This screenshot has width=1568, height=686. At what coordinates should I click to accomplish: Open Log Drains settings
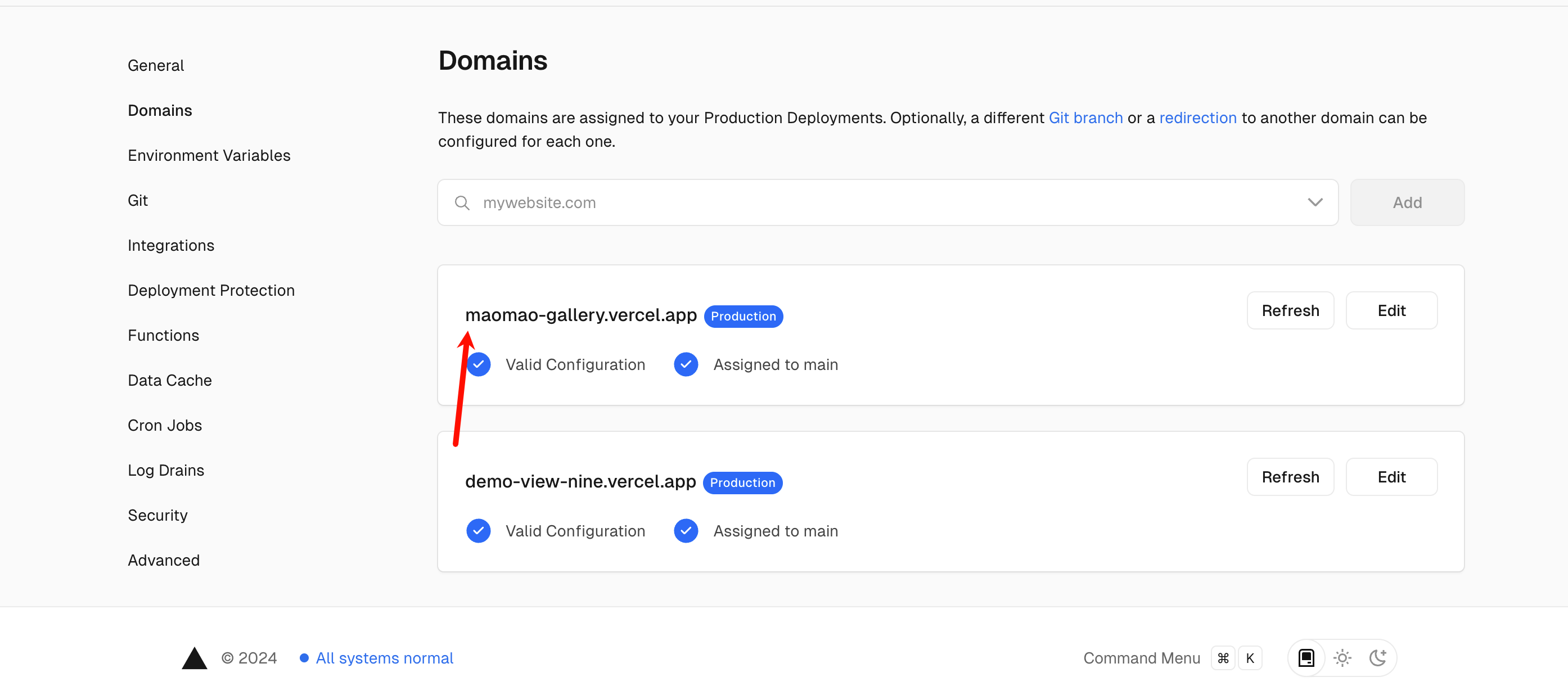pyautogui.click(x=166, y=471)
